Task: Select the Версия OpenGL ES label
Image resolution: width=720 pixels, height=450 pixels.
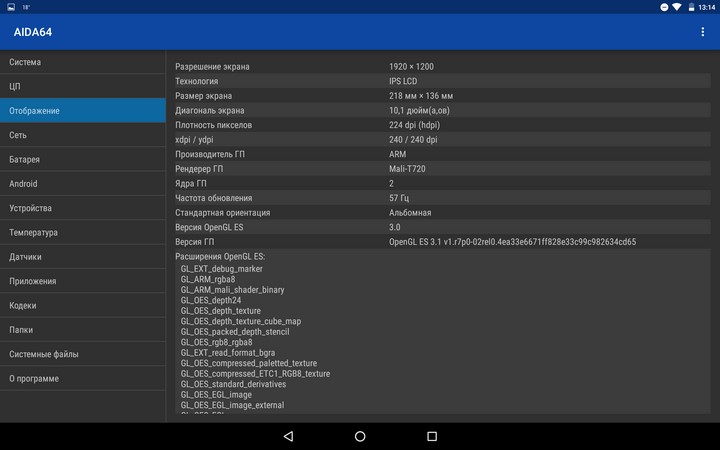Action: pyautogui.click(x=209, y=227)
